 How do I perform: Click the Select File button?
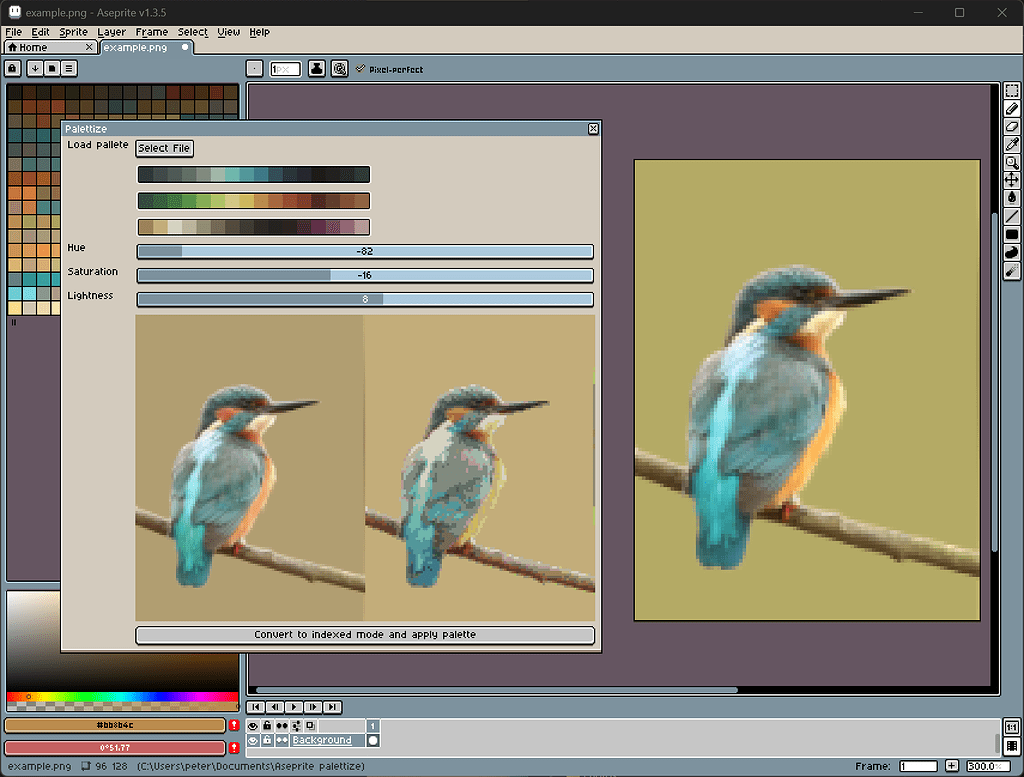point(164,148)
